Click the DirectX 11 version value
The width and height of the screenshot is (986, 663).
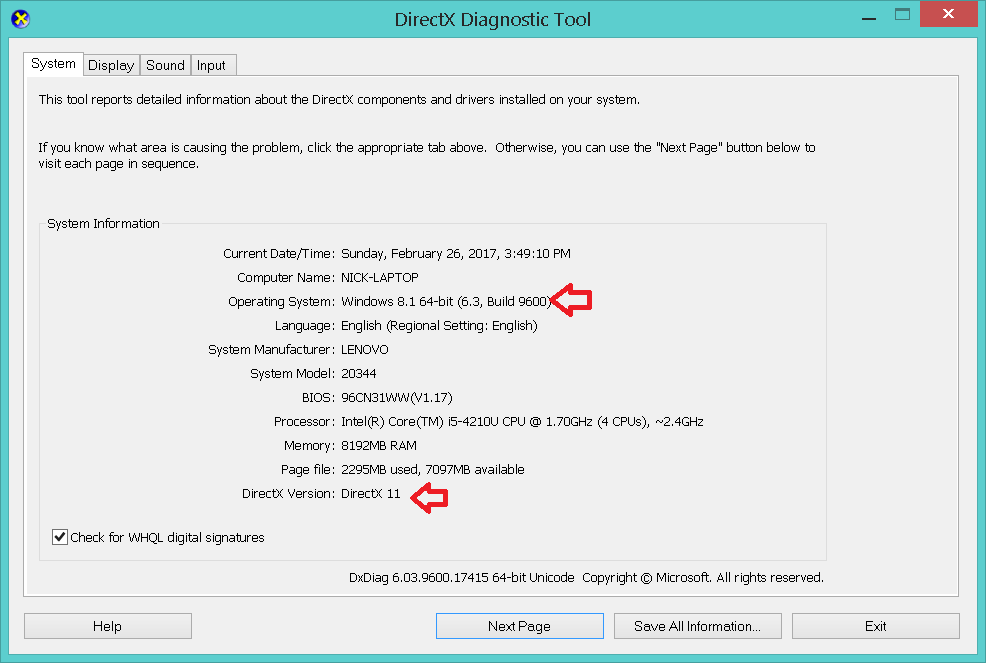pos(370,494)
